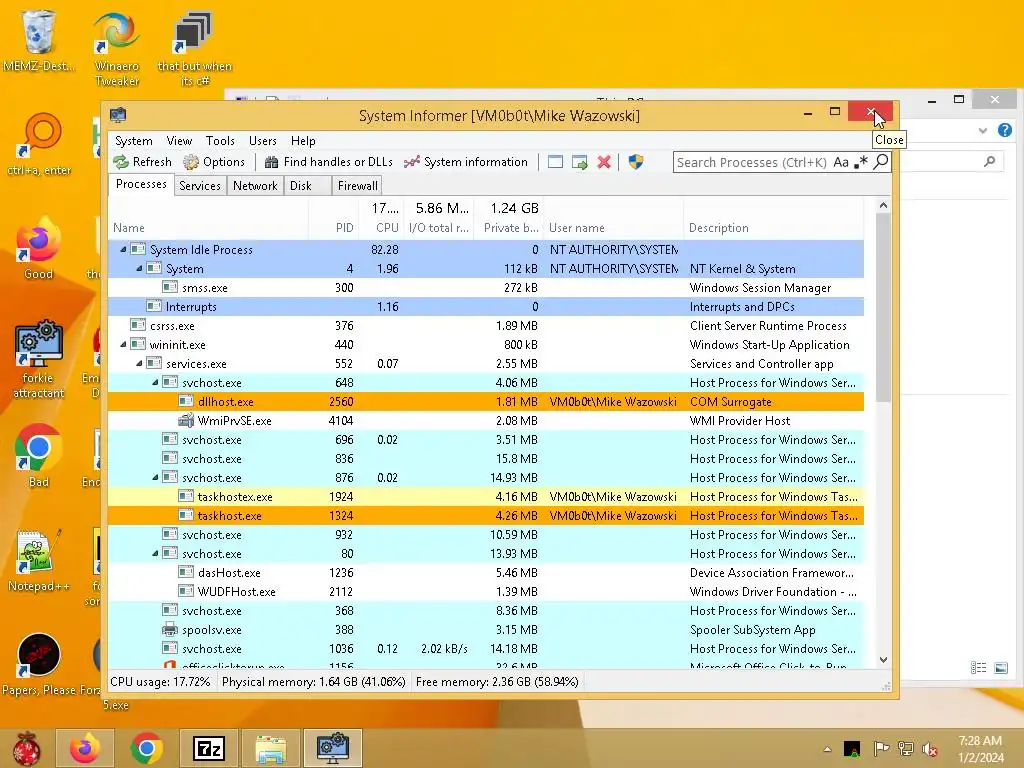Open the System information graphs

coord(466,162)
